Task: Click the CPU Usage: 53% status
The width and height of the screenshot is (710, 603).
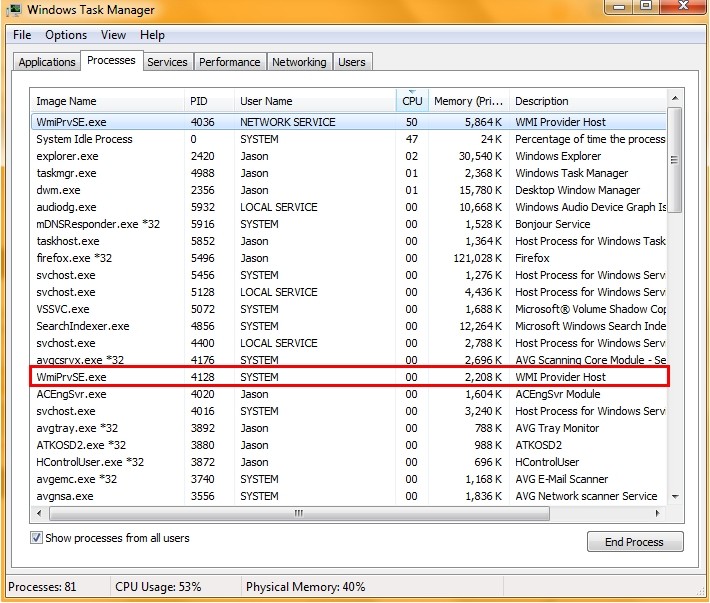Action: 158,587
